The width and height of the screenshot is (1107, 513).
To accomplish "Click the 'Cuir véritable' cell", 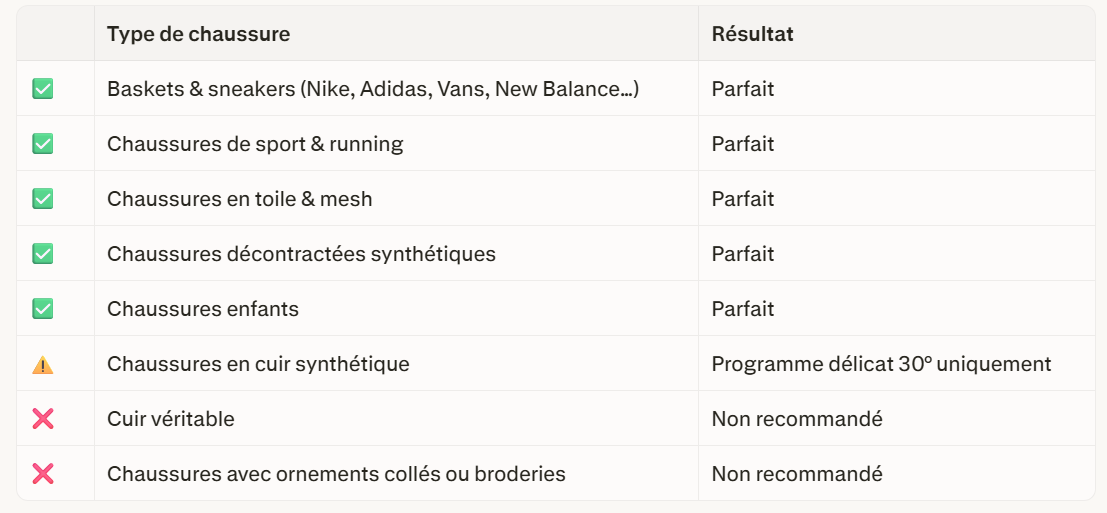I will coord(171,419).
